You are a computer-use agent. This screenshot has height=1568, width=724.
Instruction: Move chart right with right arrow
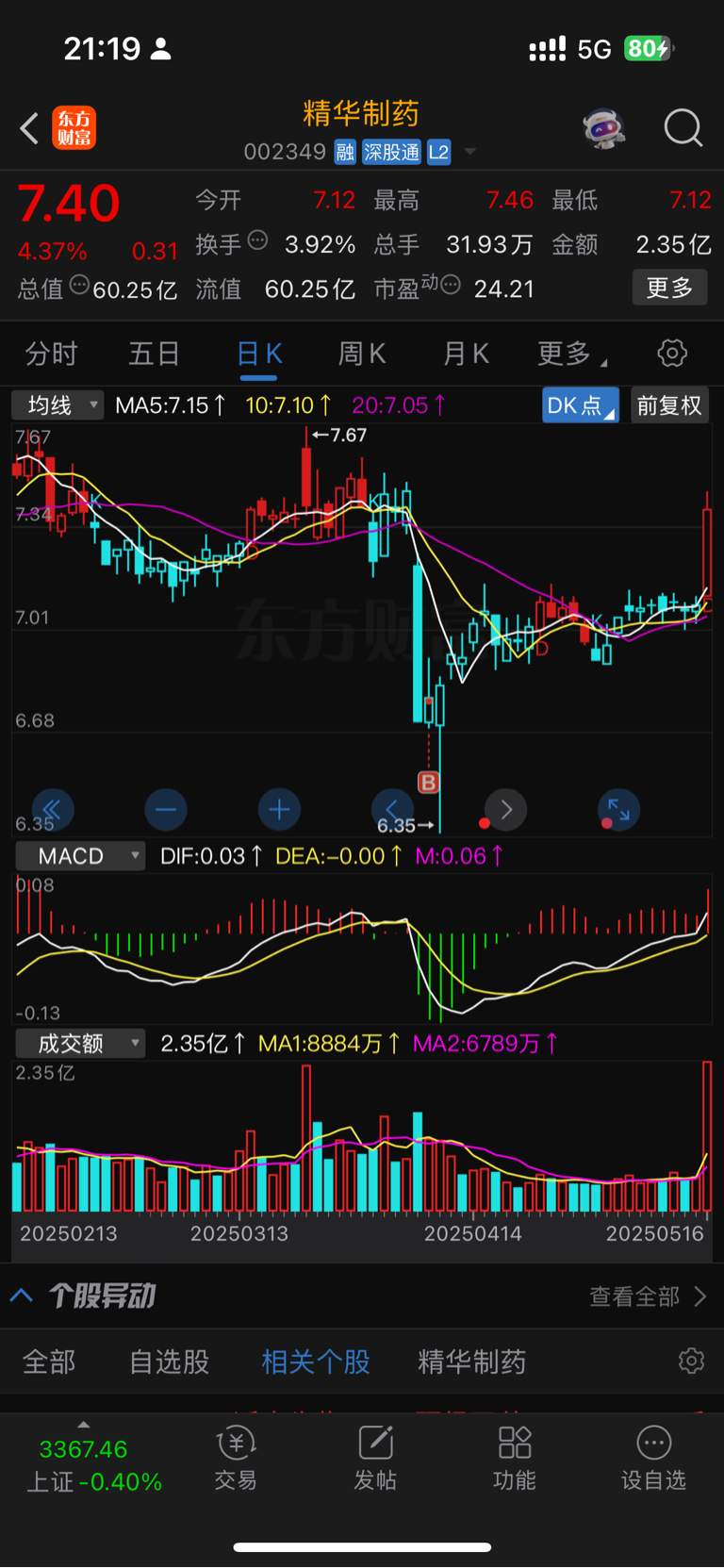(506, 809)
